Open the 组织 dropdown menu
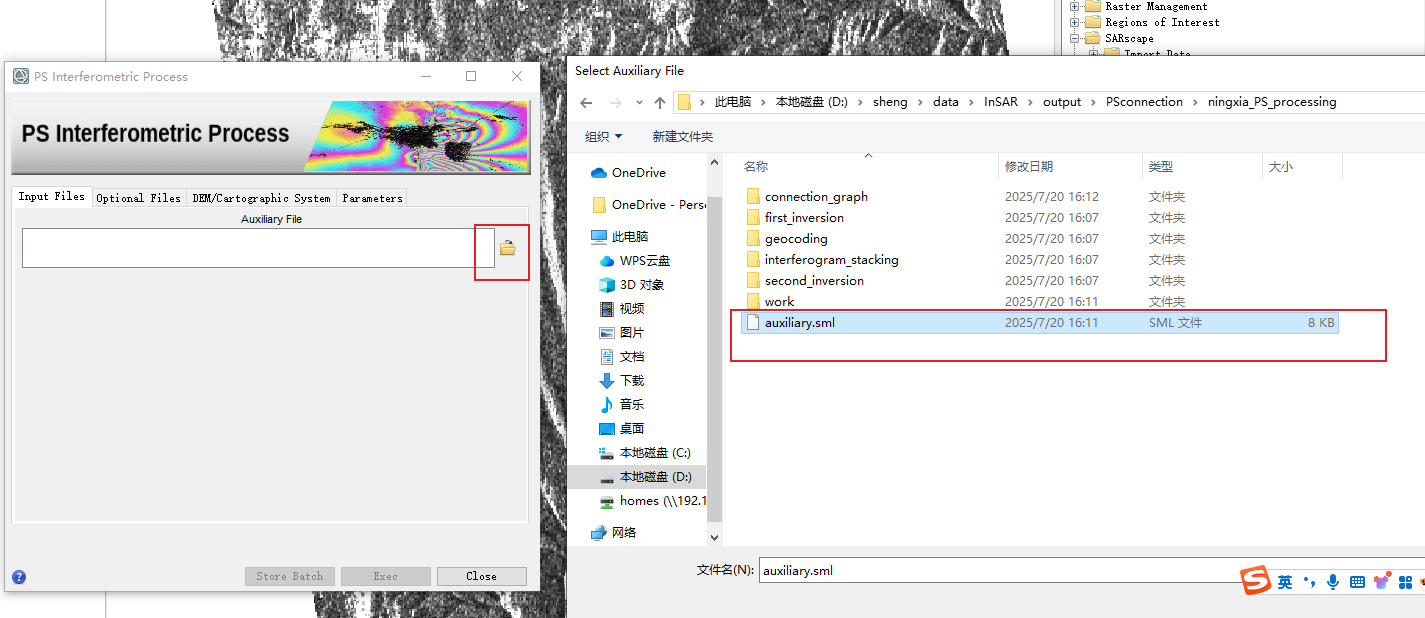 coord(598,135)
